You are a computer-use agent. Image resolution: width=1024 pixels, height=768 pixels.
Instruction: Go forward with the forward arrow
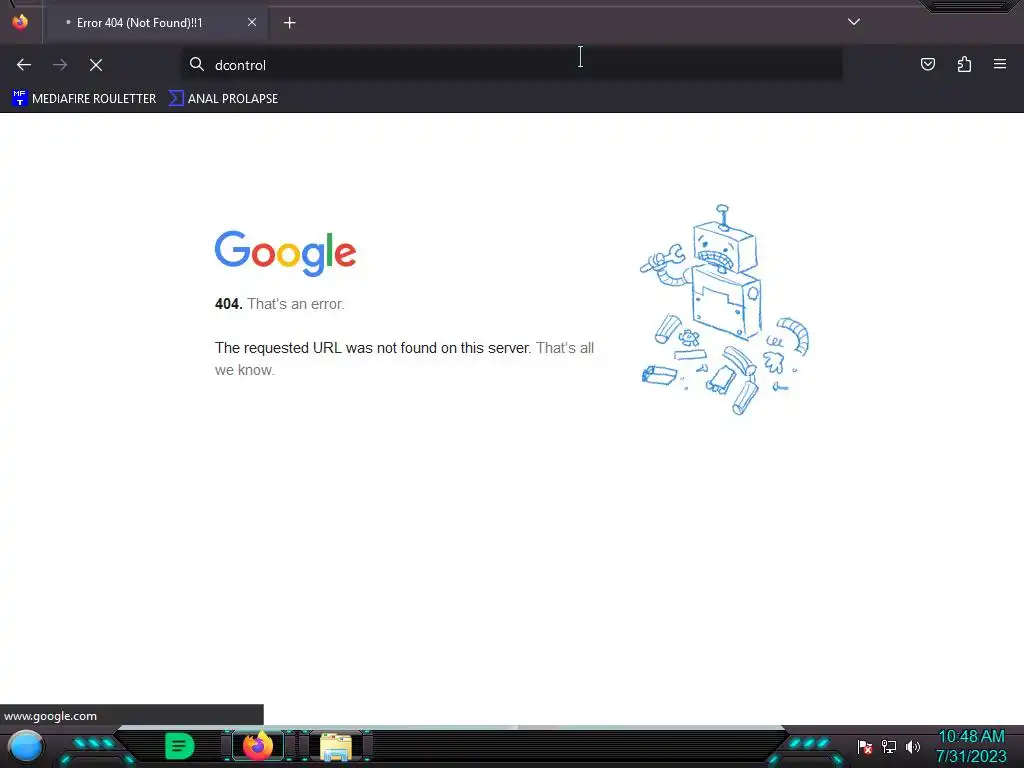pos(60,65)
